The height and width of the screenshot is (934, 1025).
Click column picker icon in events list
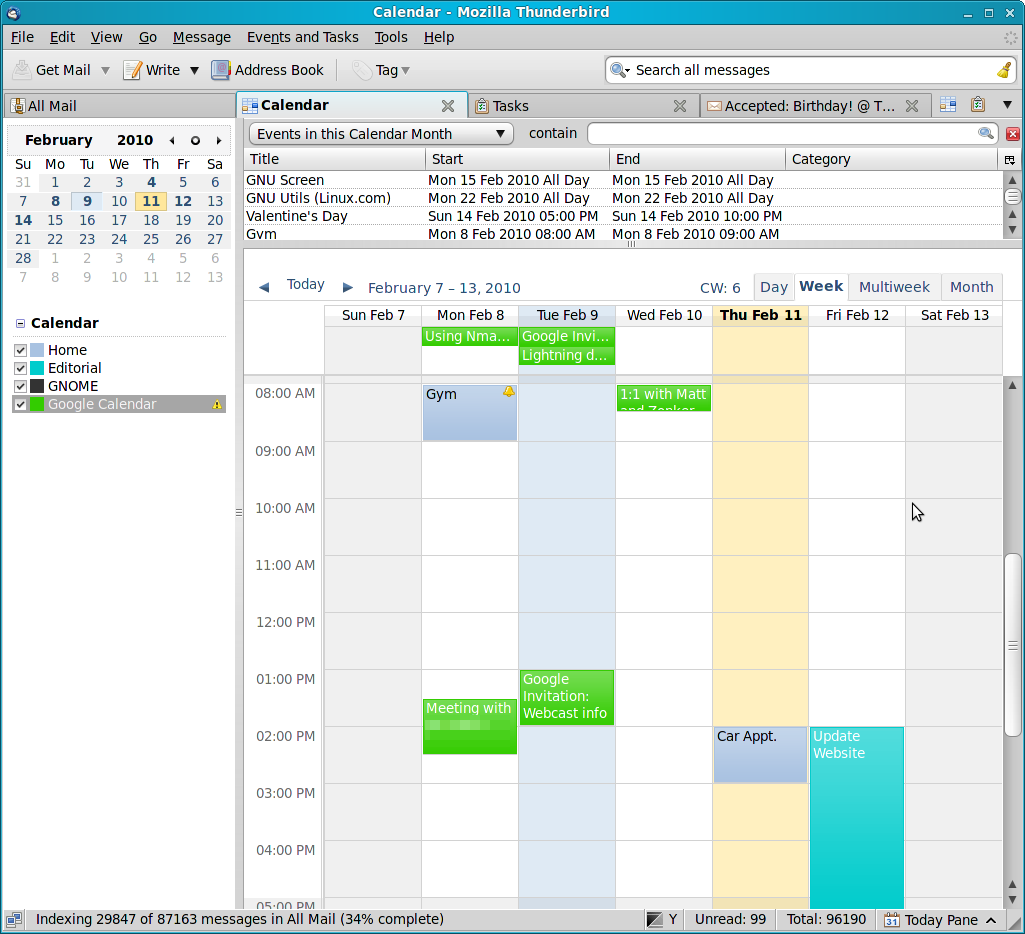click(x=1009, y=160)
